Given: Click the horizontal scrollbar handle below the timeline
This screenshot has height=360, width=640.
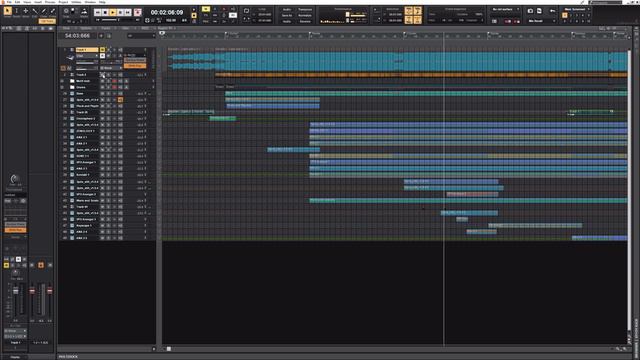Looking at the screenshot, I should point(169,349).
